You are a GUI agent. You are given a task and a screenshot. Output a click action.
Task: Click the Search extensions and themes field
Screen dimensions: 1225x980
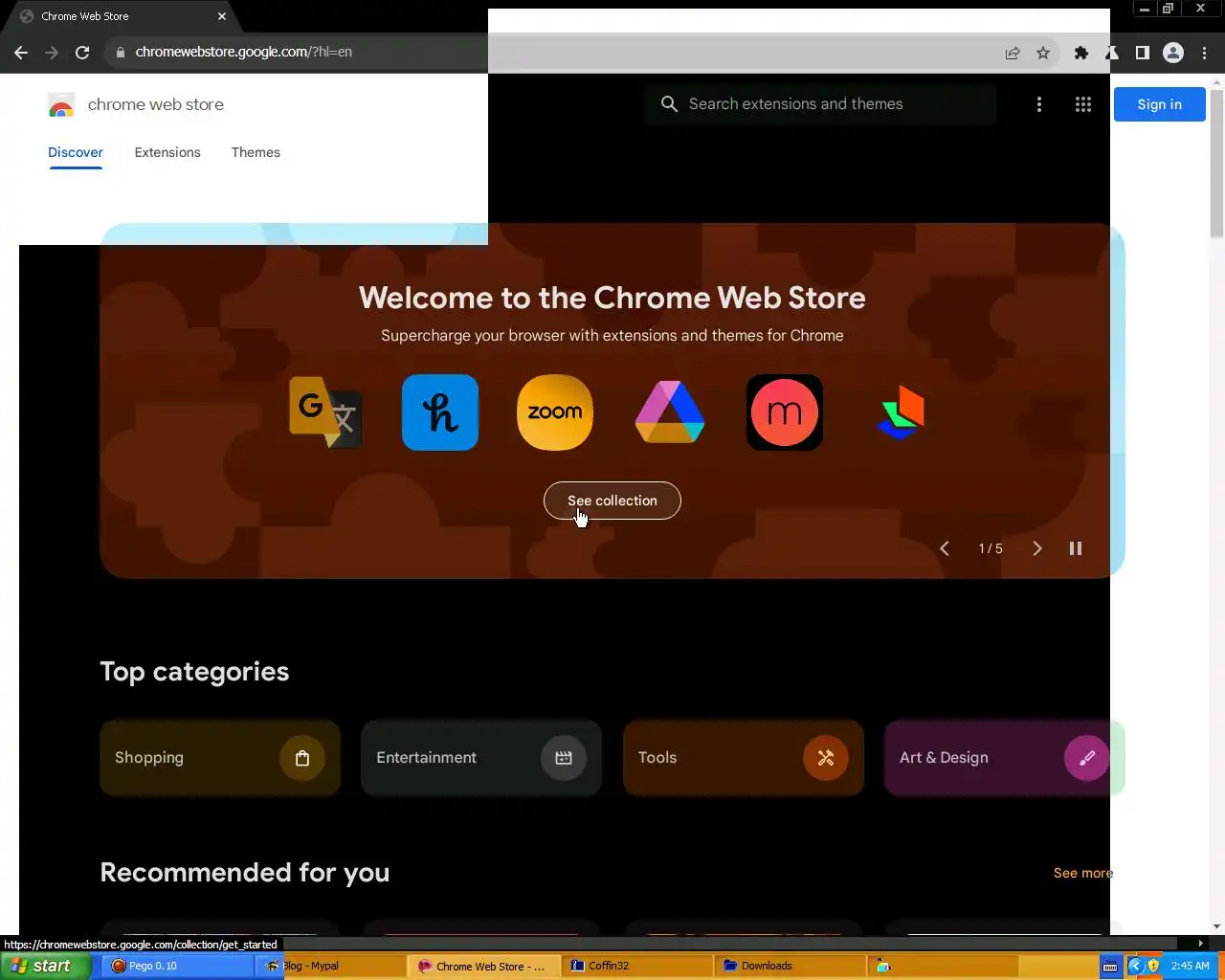821,104
